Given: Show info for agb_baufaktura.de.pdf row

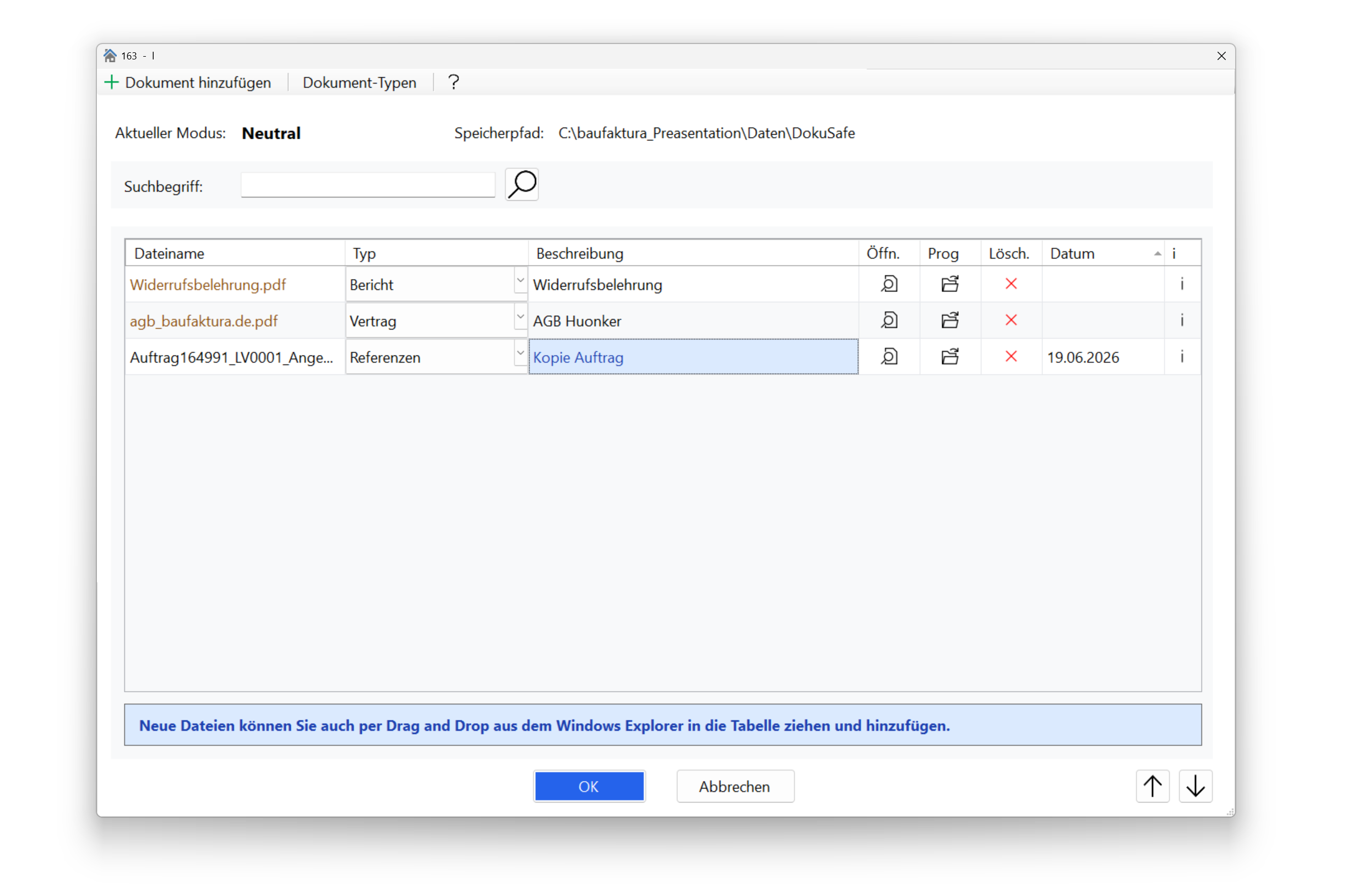Looking at the screenshot, I should point(1182,320).
